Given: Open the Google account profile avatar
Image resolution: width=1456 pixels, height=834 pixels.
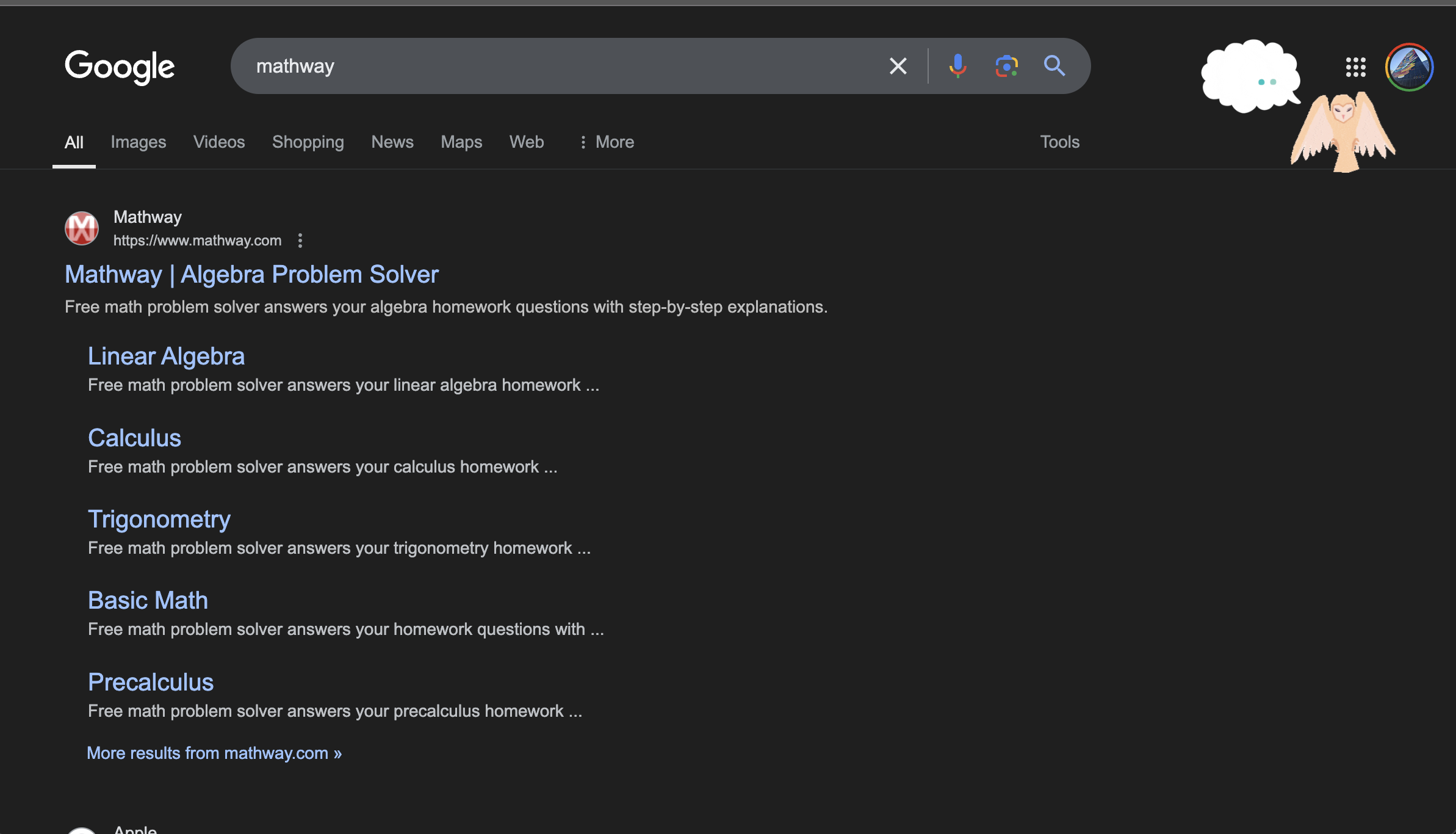Looking at the screenshot, I should 1409,67.
